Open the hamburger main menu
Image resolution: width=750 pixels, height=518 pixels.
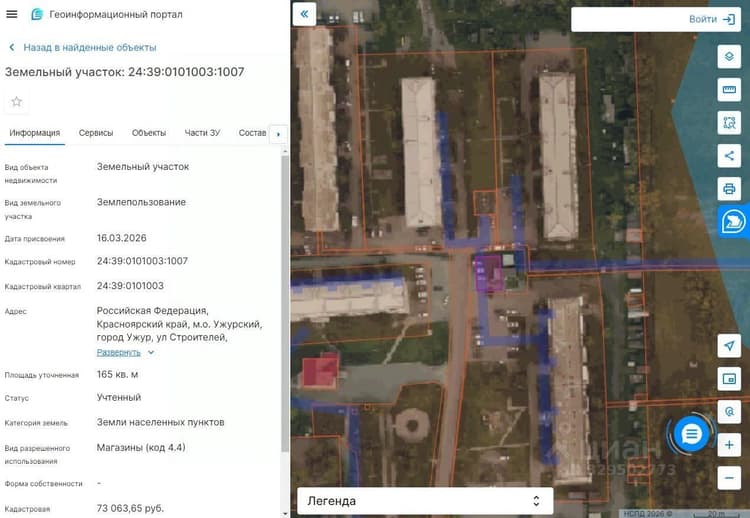coord(12,14)
